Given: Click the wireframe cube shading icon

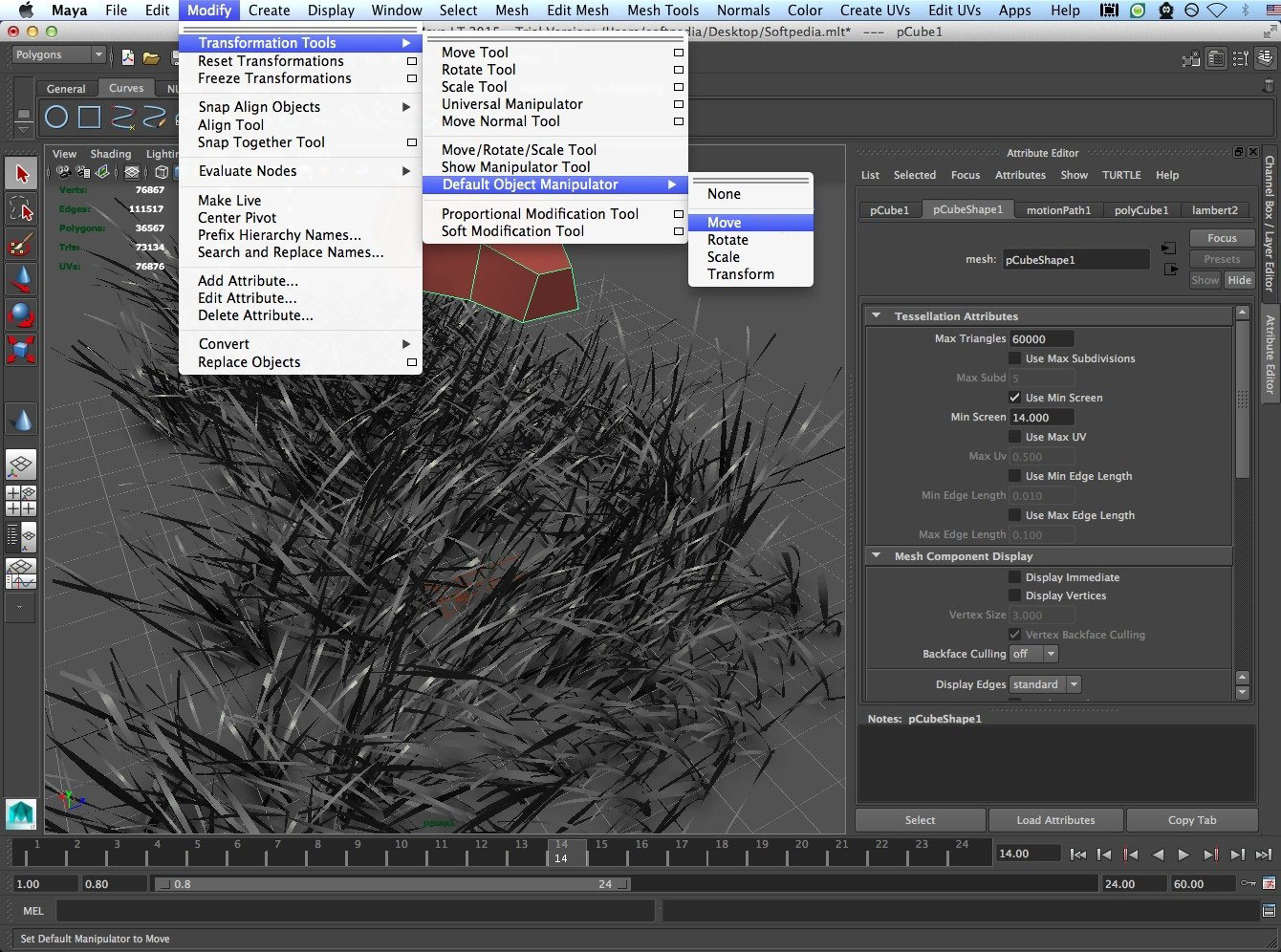Looking at the screenshot, I should click(x=162, y=172).
